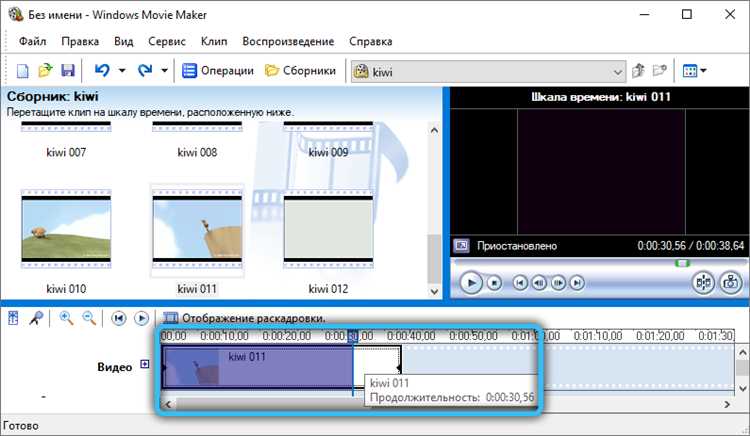Open the undo history dropdown arrow
Viewport: 750px width, 436px height.
tap(122, 71)
